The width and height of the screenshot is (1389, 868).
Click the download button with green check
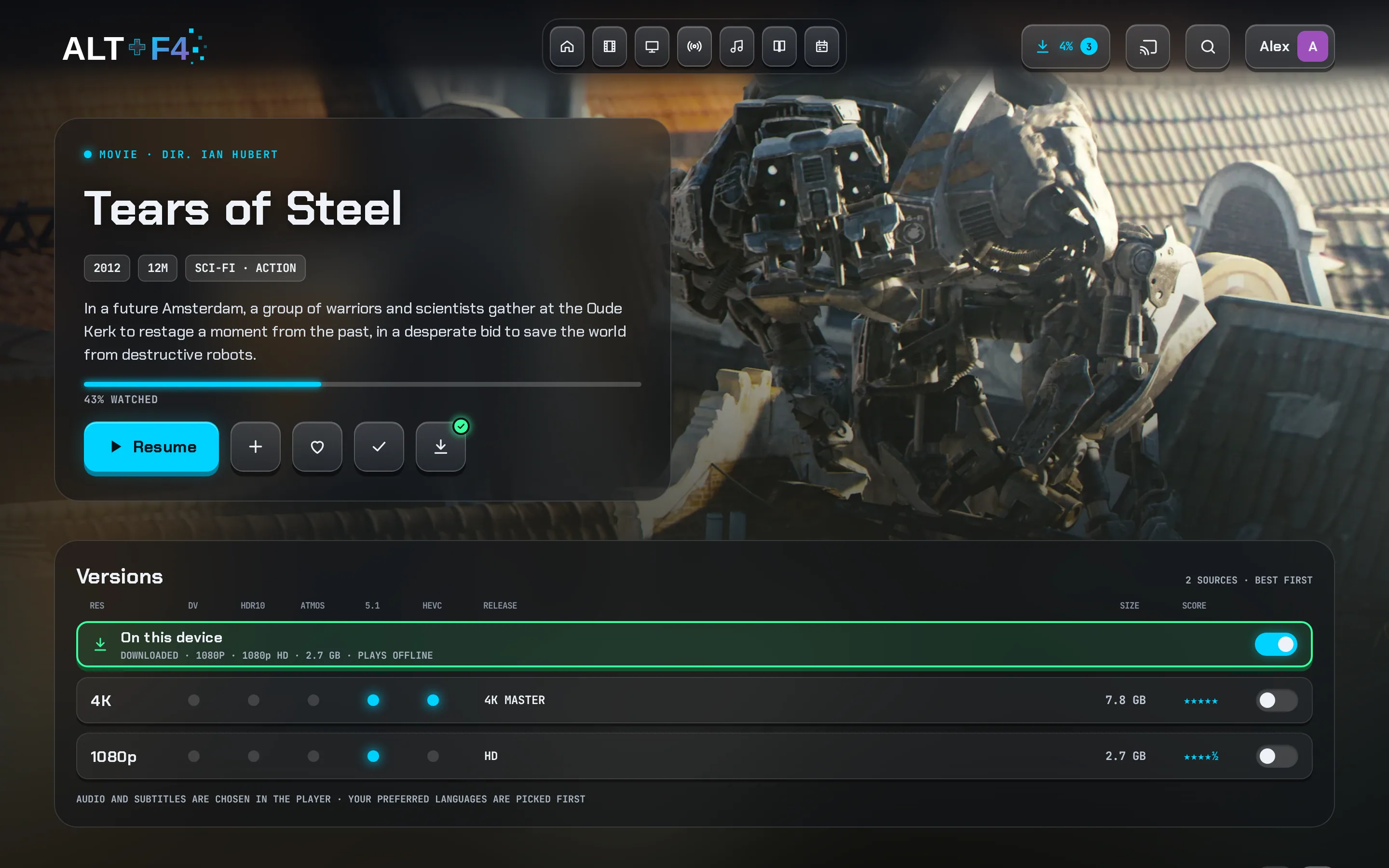(440, 447)
